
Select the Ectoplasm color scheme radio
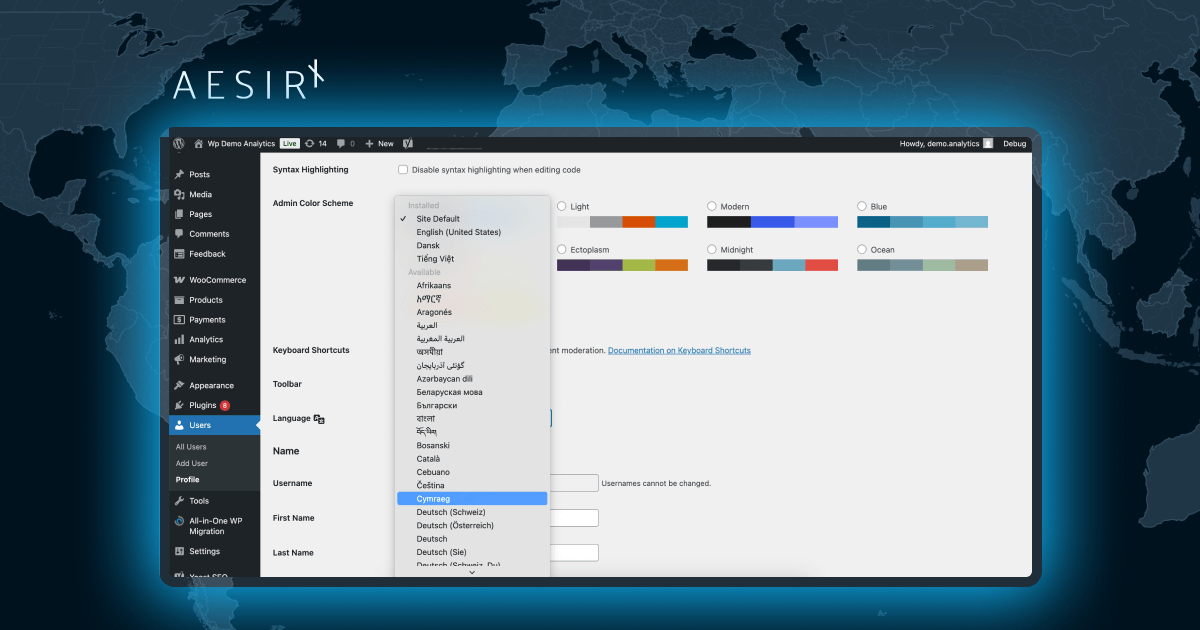point(562,250)
